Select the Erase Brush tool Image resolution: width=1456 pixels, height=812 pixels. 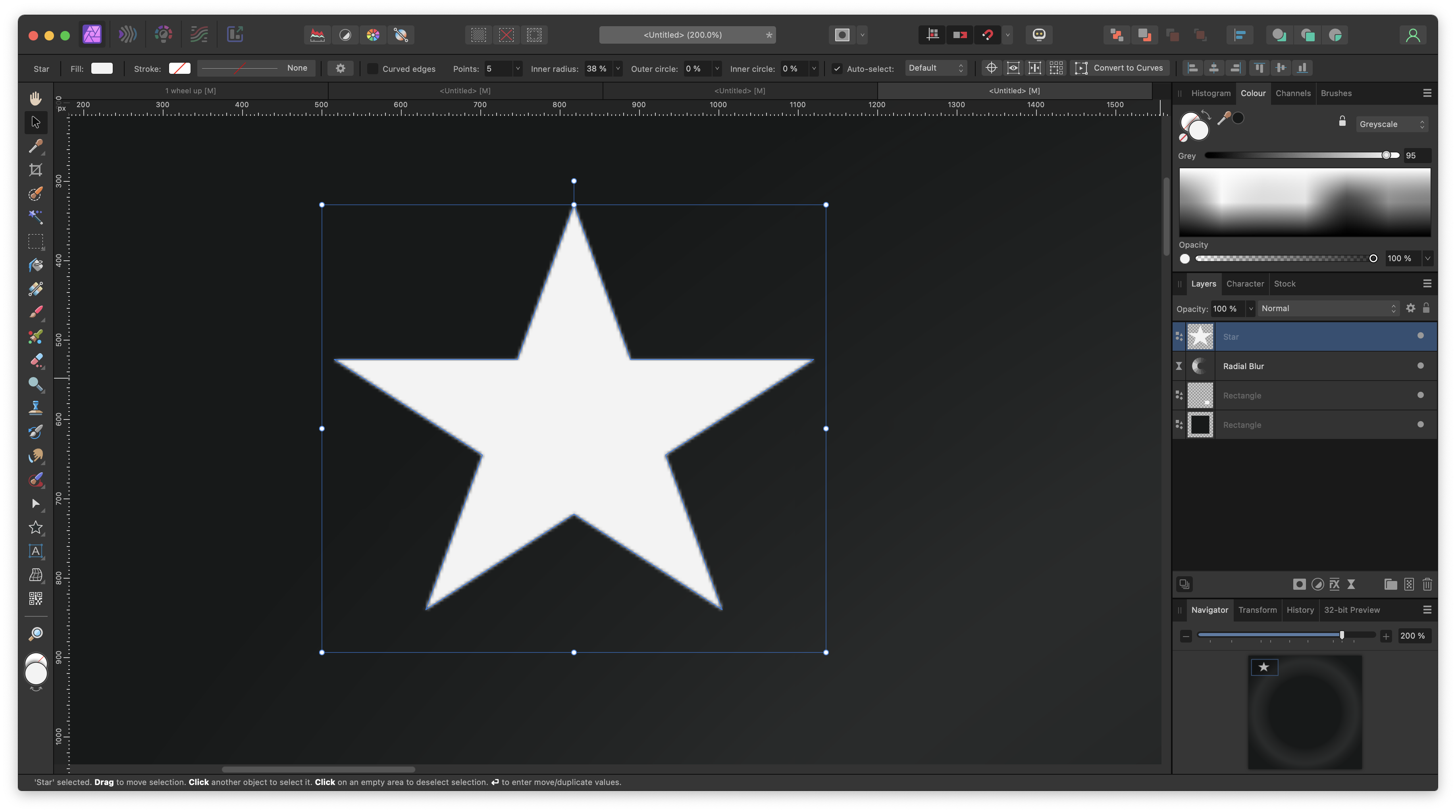click(36, 360)
